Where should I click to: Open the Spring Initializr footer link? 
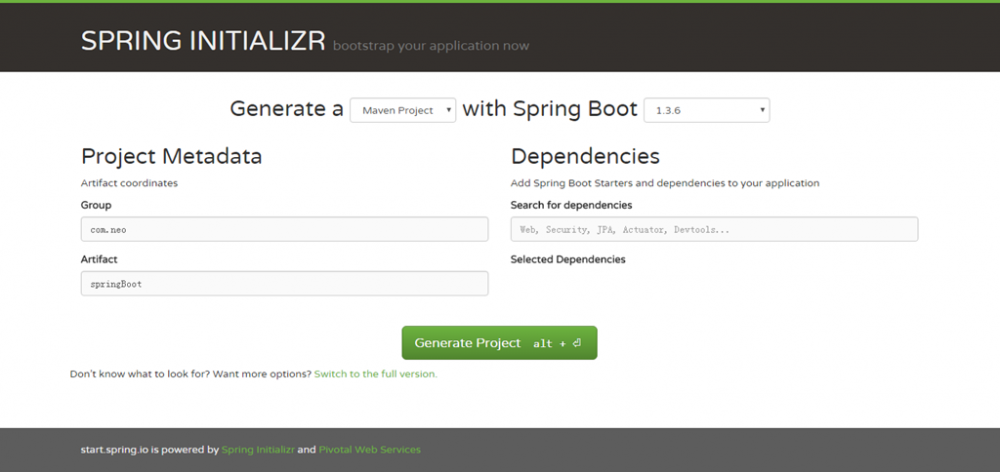tap(258, 450)
